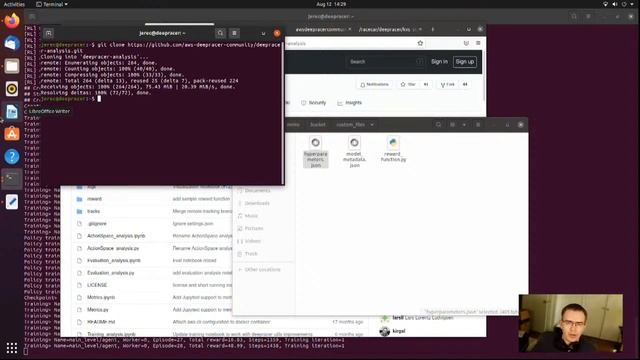Open Videos in Files sidebar
This screenshot has height=360, width=640.
click(253, 241)
